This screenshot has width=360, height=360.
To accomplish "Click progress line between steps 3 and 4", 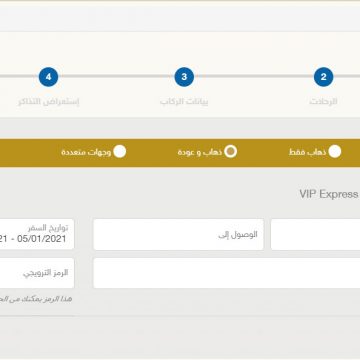I will (116, 76).
